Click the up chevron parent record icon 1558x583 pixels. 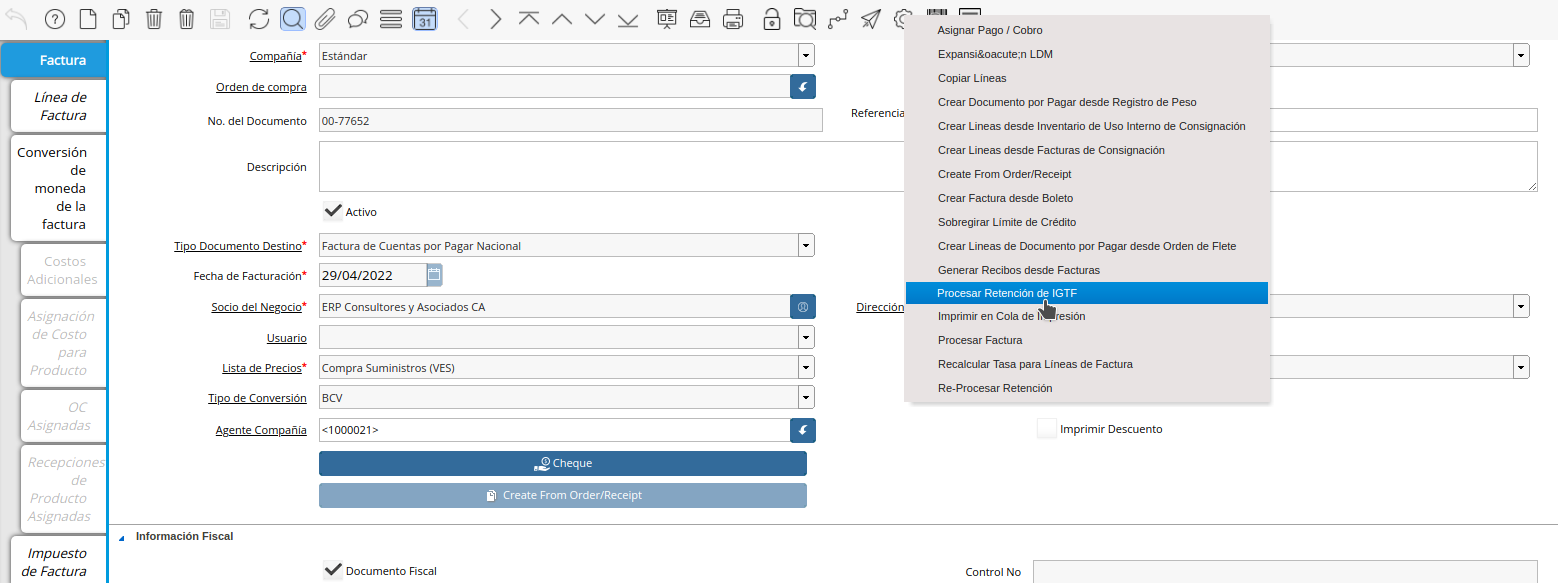coord(562,18)
